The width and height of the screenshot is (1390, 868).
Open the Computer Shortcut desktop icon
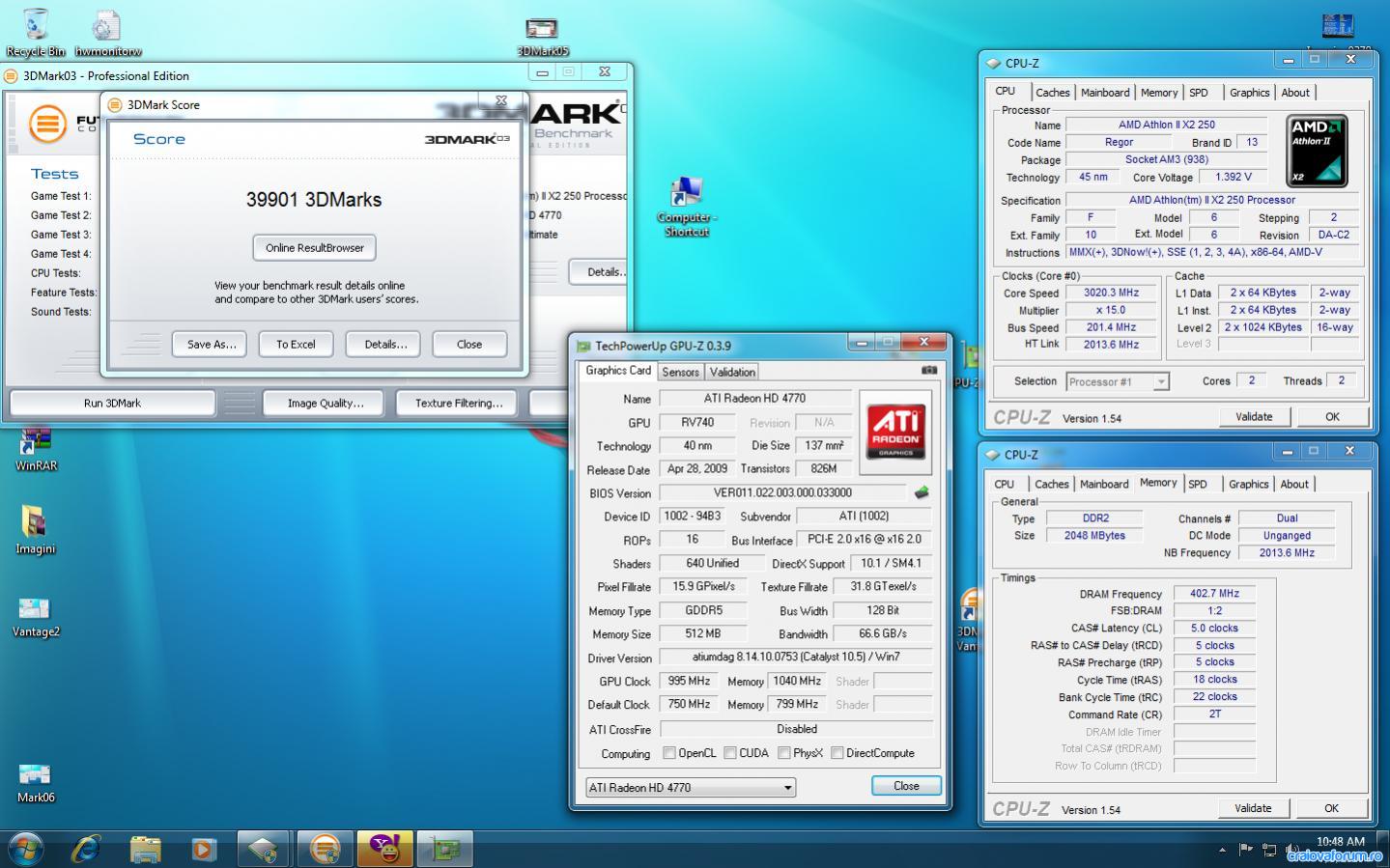tap(686, 207)
